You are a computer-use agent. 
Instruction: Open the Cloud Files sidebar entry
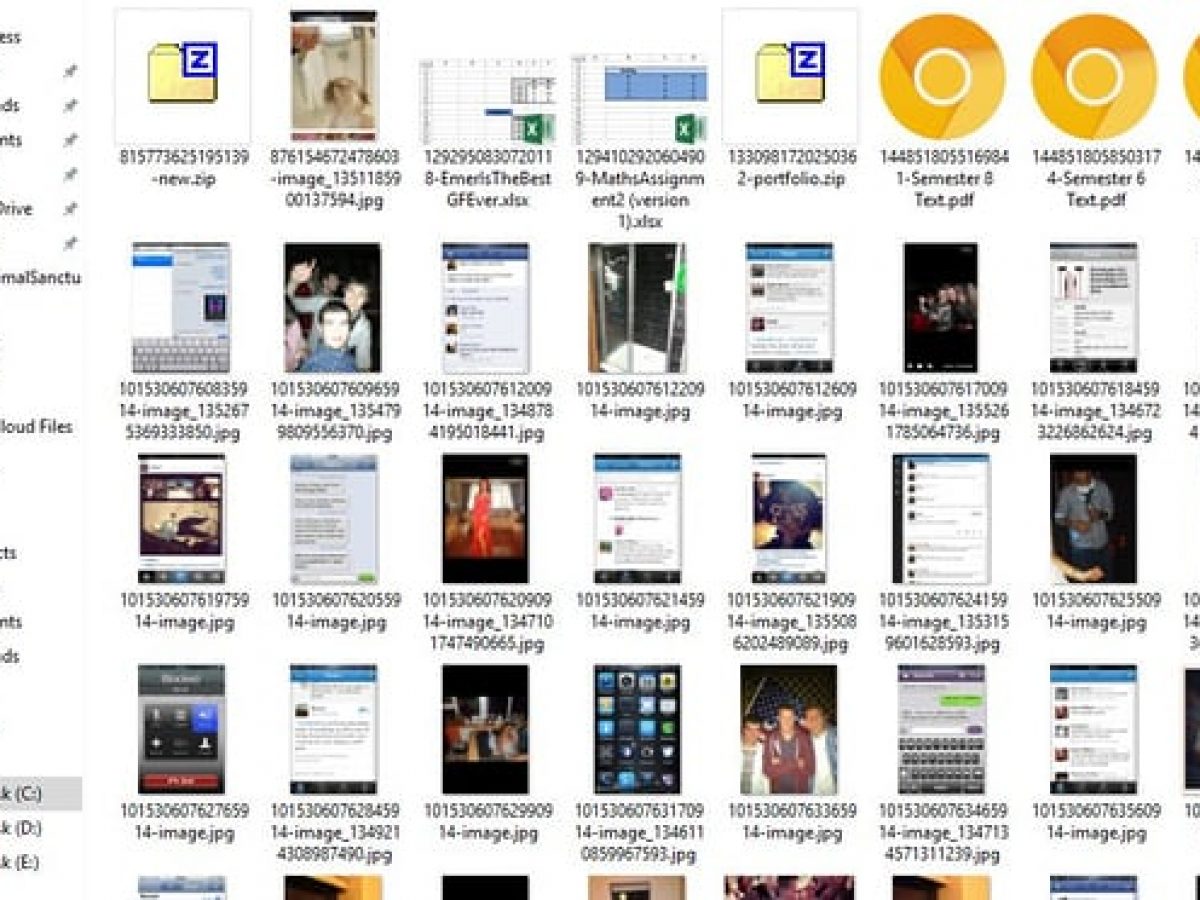coord(36,427)
